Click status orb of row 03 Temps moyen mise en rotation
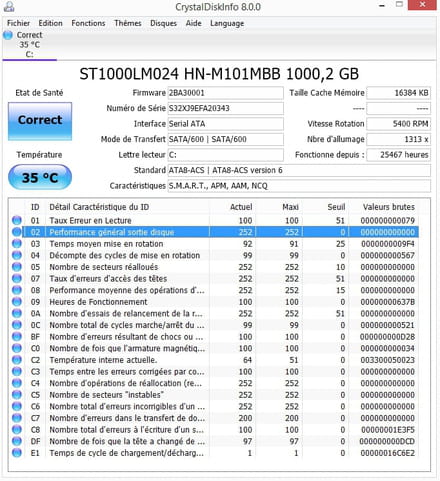 (x=17, y=243)
